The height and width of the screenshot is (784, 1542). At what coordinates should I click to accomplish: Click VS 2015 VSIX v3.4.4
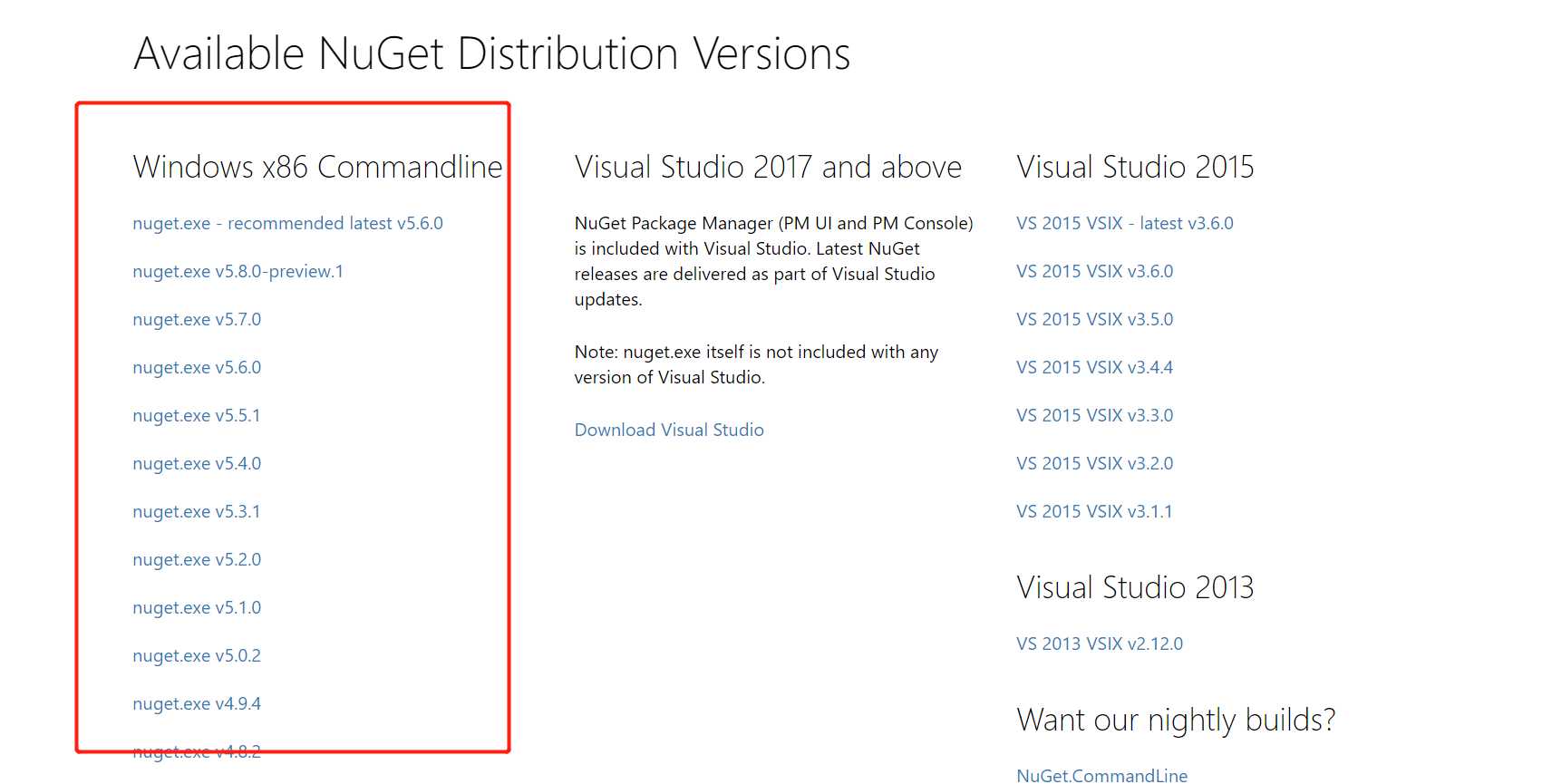(1094, 367)
